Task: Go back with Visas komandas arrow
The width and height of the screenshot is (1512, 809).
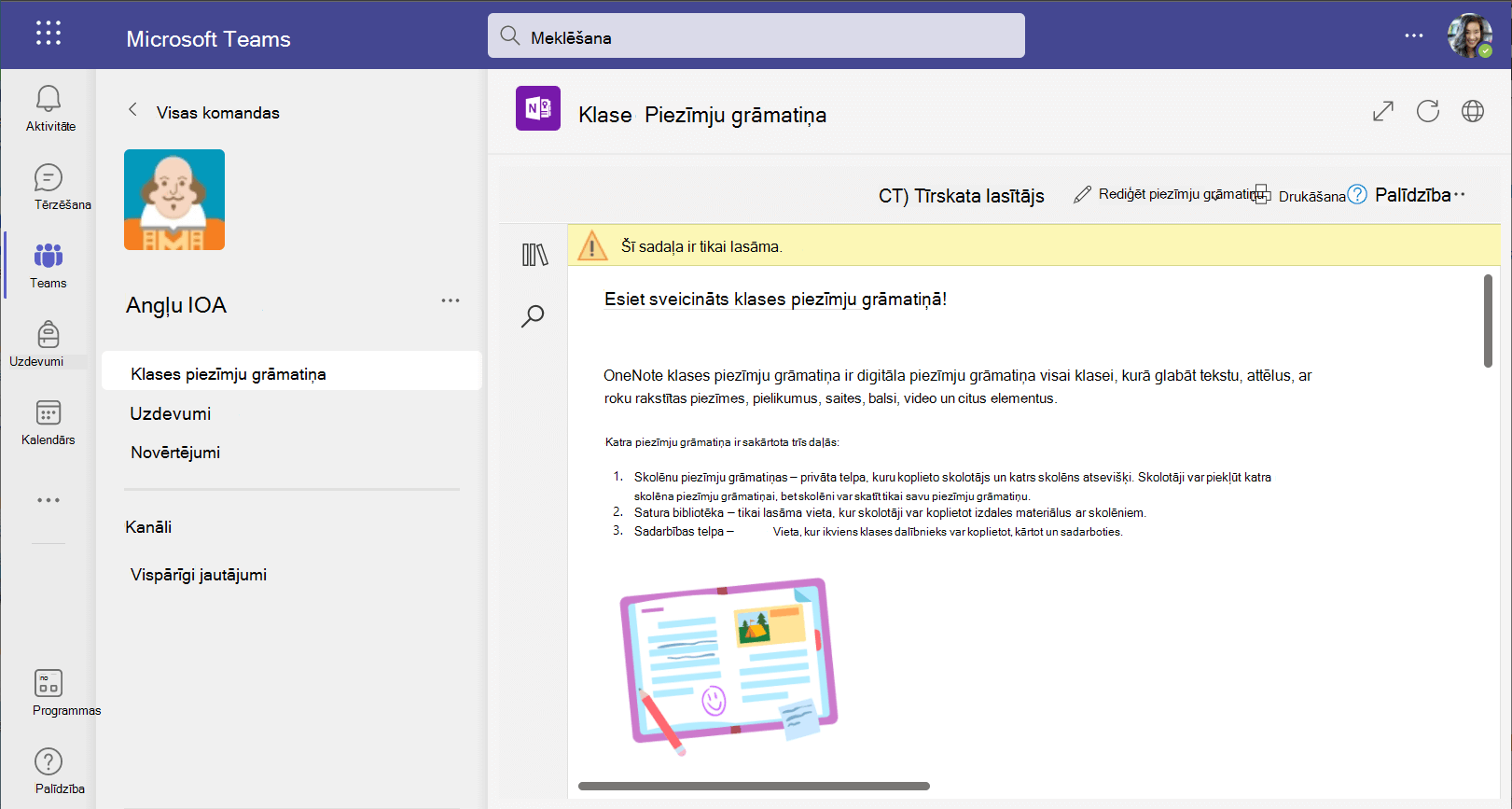Action: point(132,110)
